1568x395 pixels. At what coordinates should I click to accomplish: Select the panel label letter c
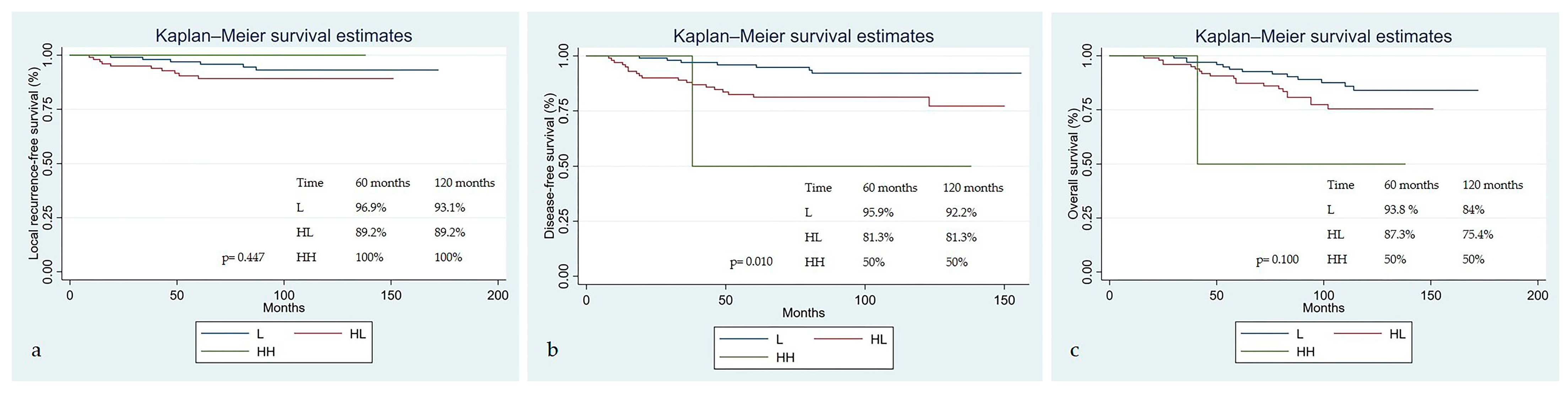1074,351
